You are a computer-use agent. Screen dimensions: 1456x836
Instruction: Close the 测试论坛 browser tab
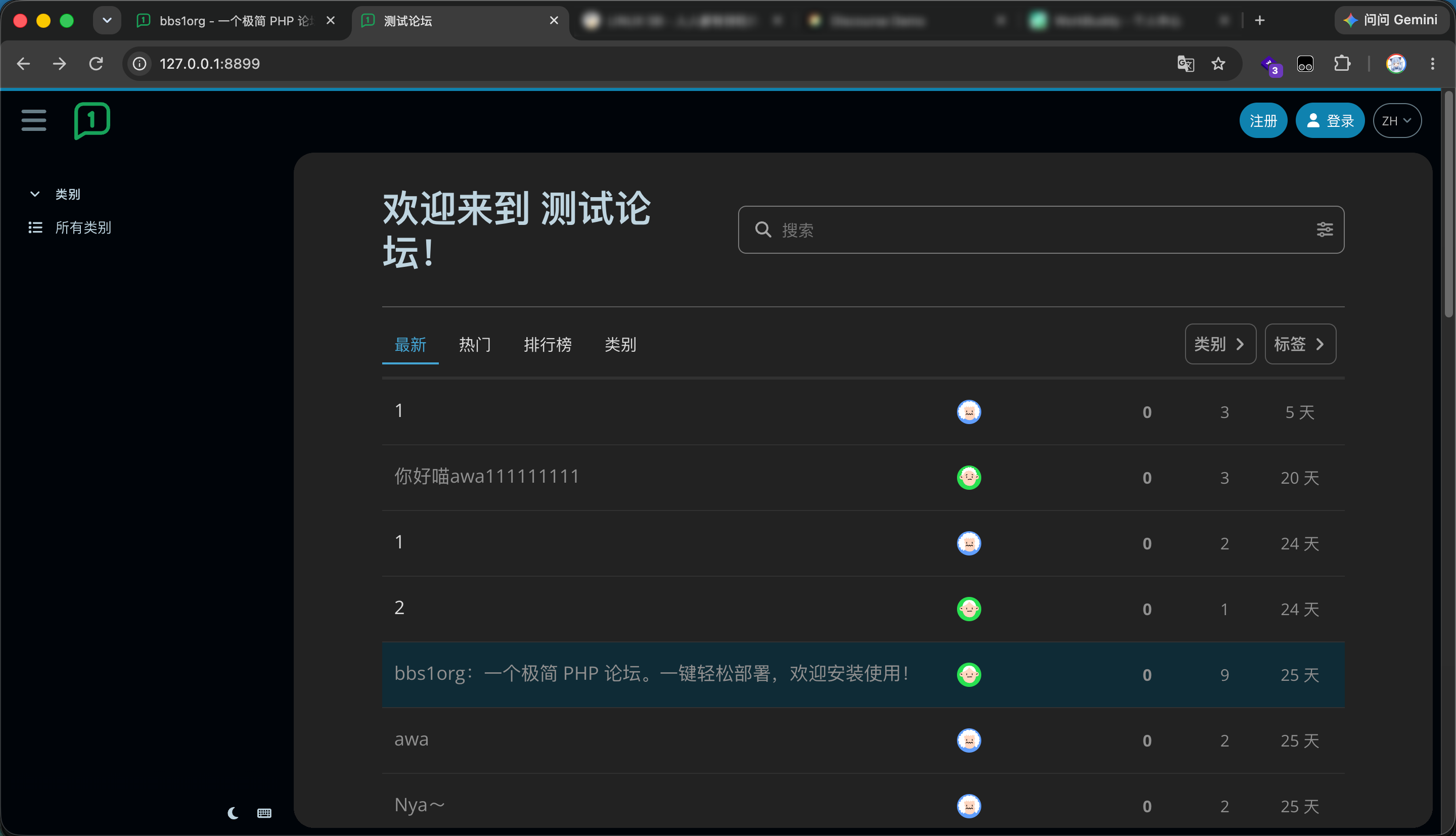[554, 21]
